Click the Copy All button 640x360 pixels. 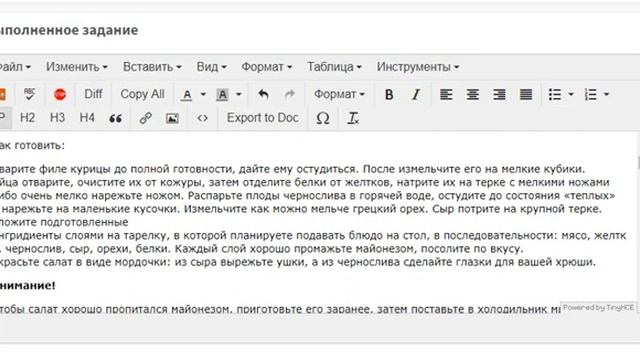[142, 94]
